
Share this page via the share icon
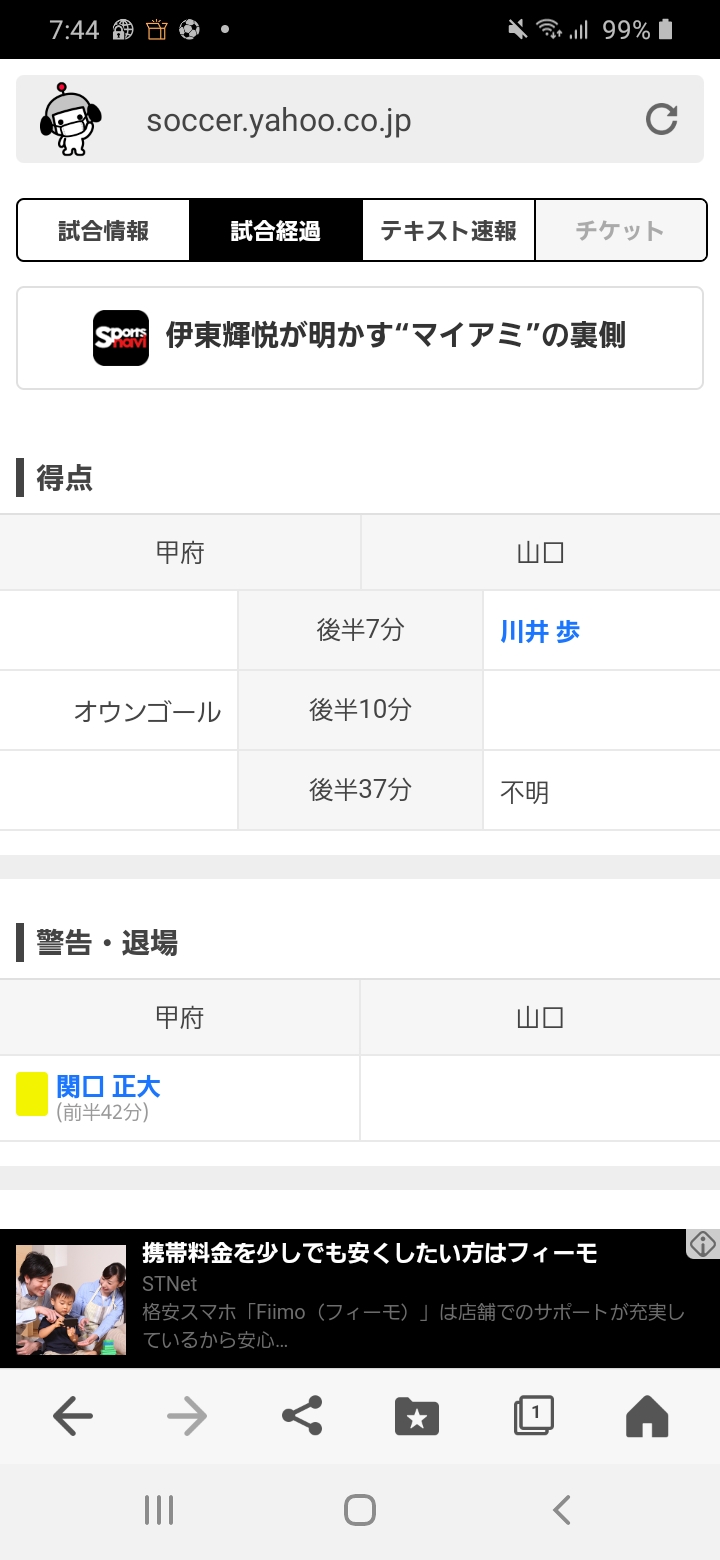(302, 1415)
